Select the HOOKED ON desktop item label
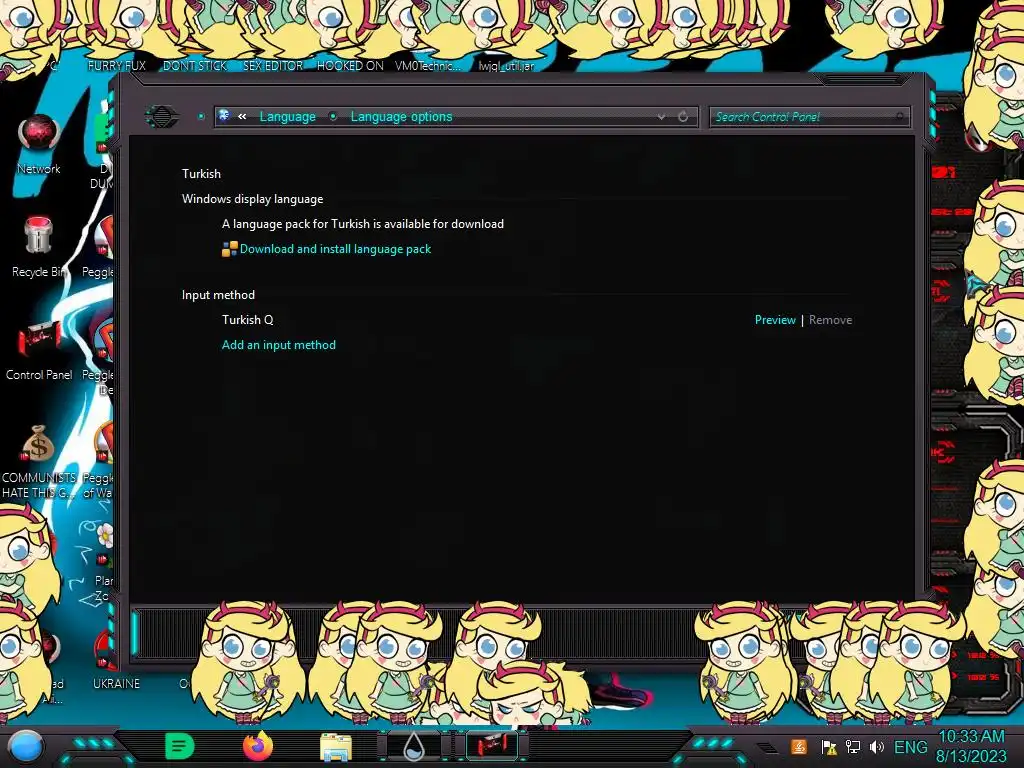1024x768 pixels. coord(350,66)
